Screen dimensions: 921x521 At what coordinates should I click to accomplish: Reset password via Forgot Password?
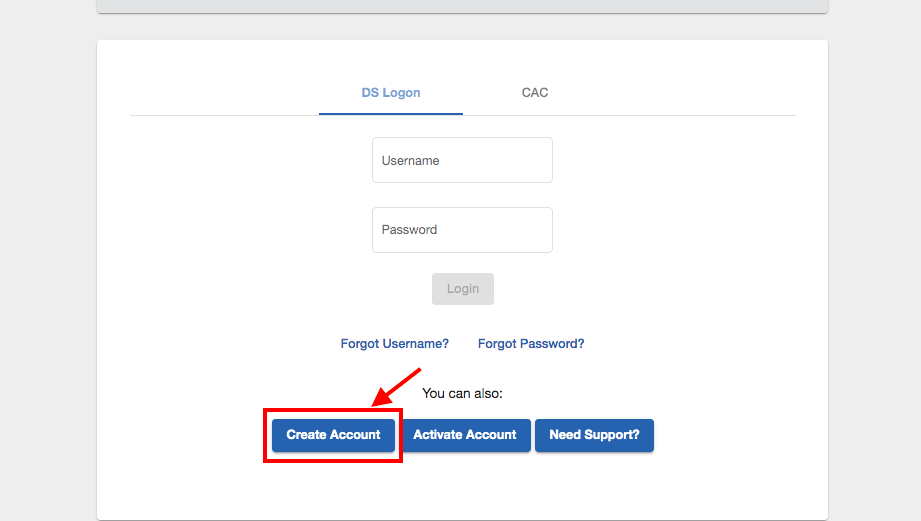(x=531, y=344)
